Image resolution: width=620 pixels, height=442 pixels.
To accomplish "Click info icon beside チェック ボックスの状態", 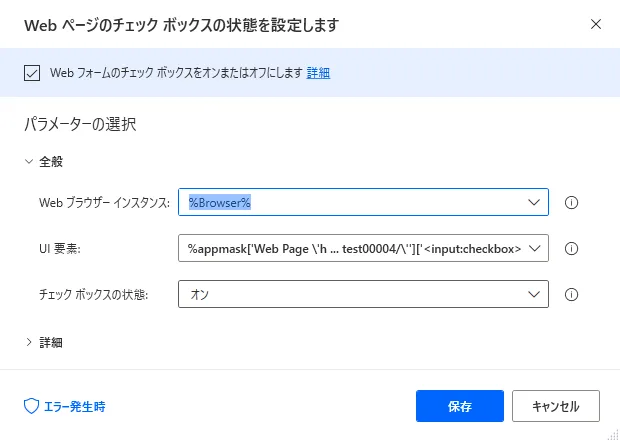I will 573,294.
